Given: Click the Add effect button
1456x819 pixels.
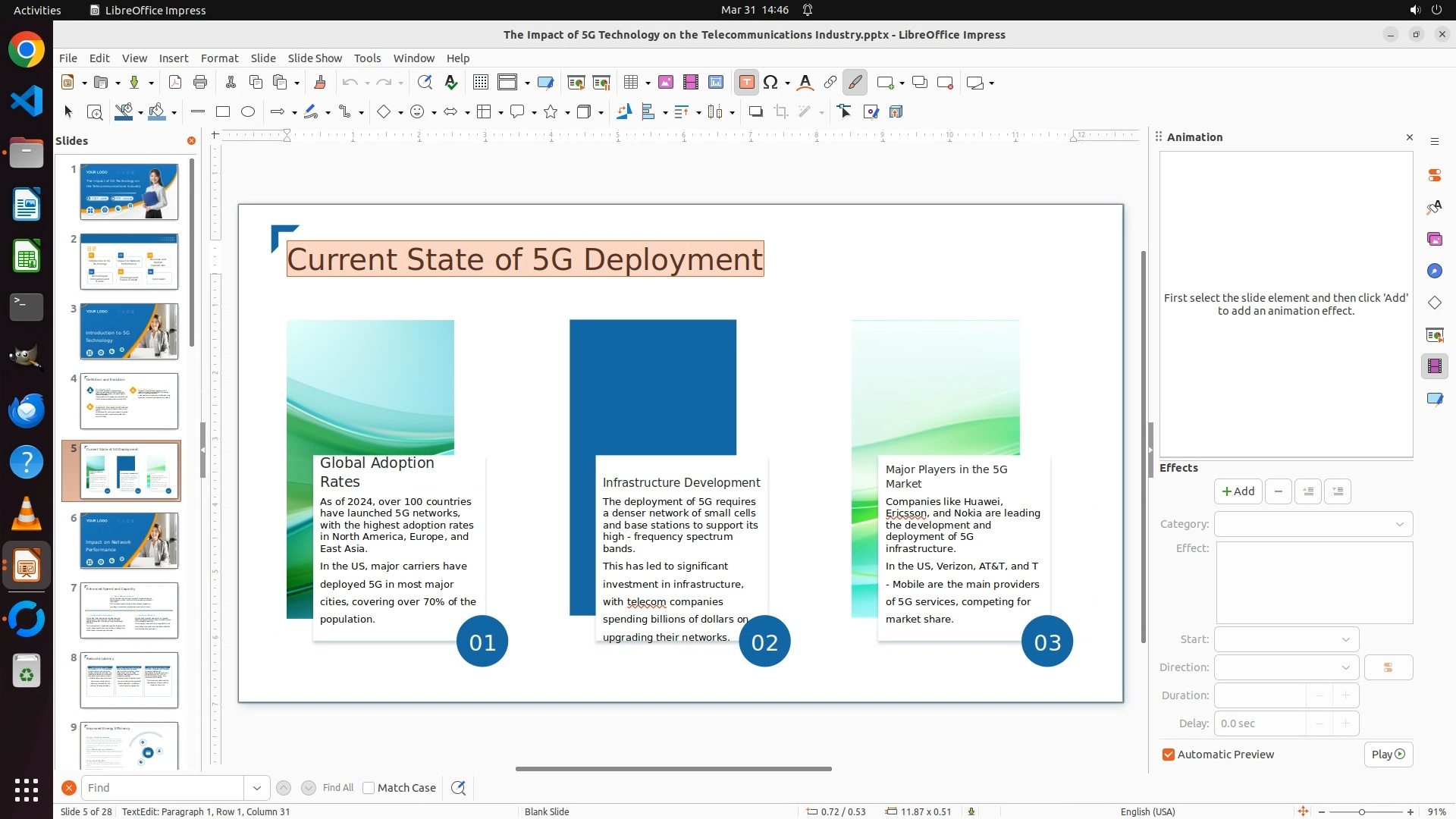Looking at the screenshot, I should click(x=1238, y=491).
